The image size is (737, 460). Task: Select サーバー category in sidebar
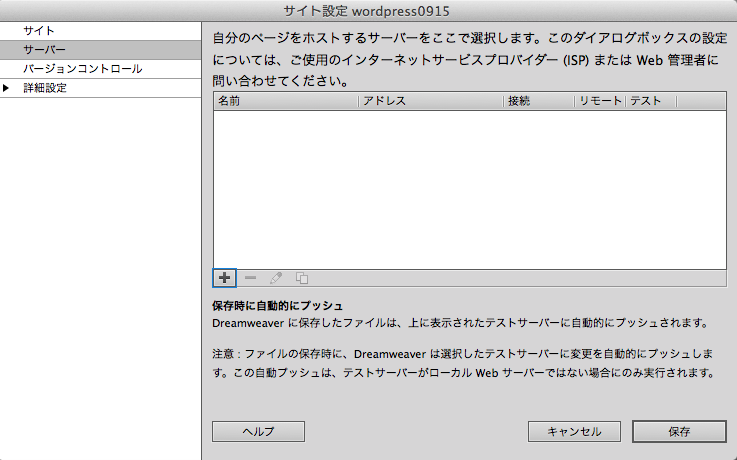[x=101, y=50]
